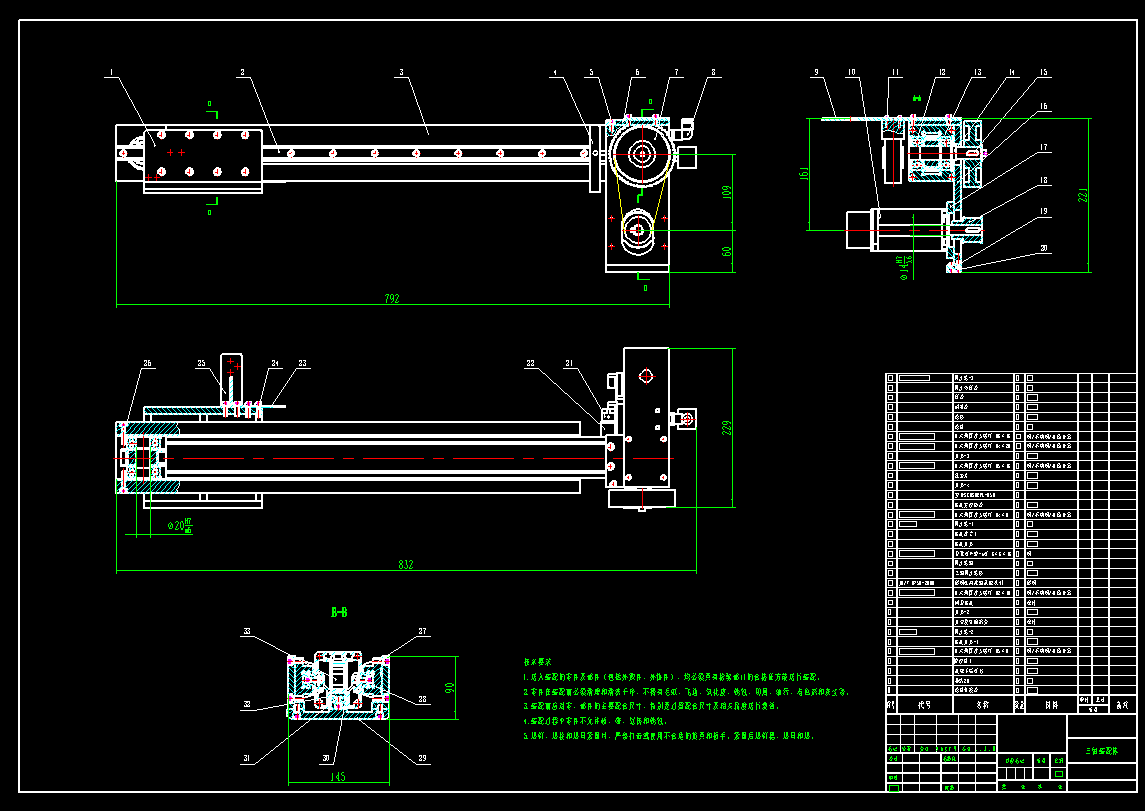Pick item number 27 callout in B-B
Viewport: 1145px width, 811px height.
point(422,631)
